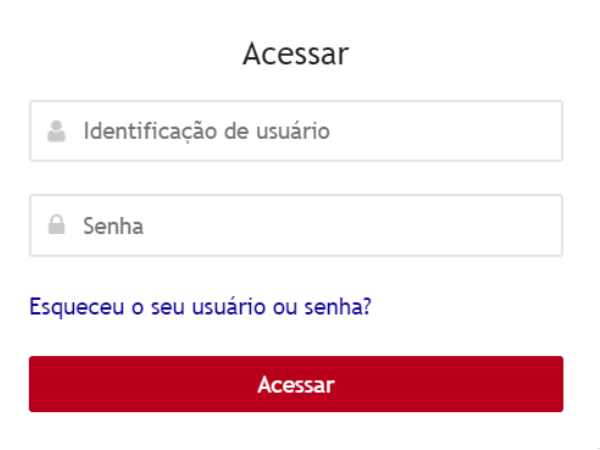Select the person icon in username box
Viewport: 600px width, 450px height.
tap(56, 131)
